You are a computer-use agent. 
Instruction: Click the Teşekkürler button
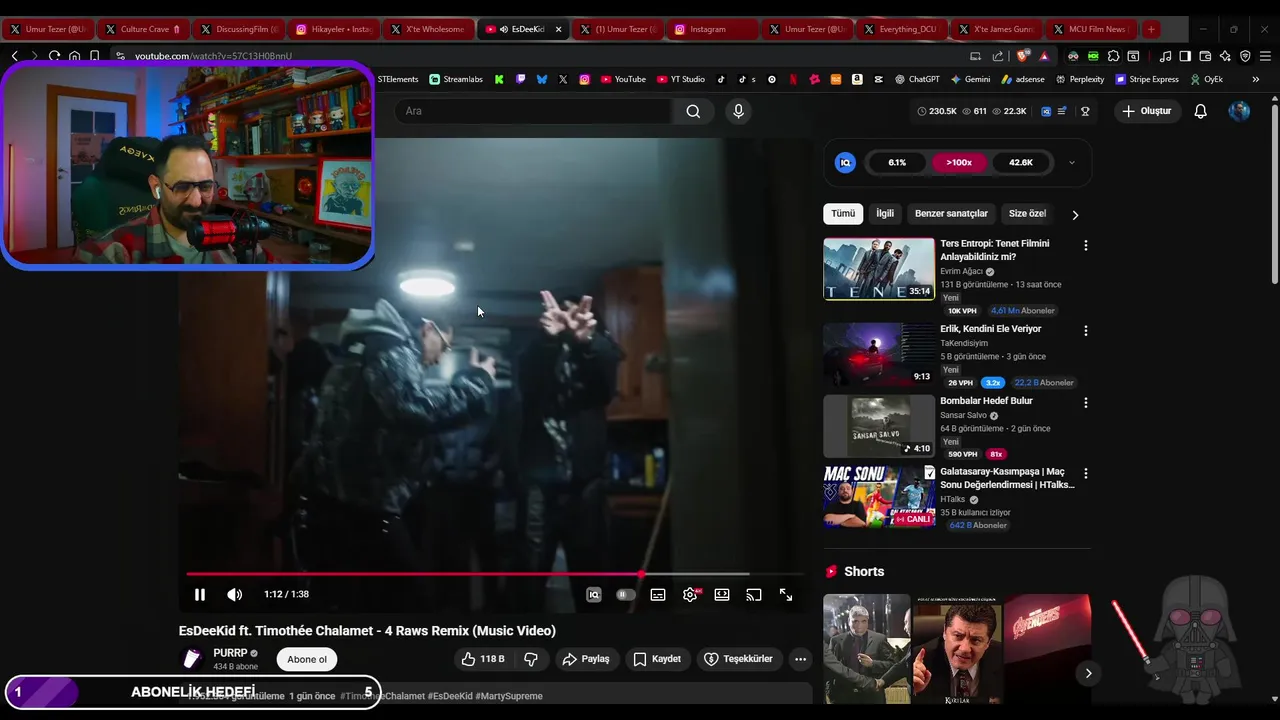[738, 659]
